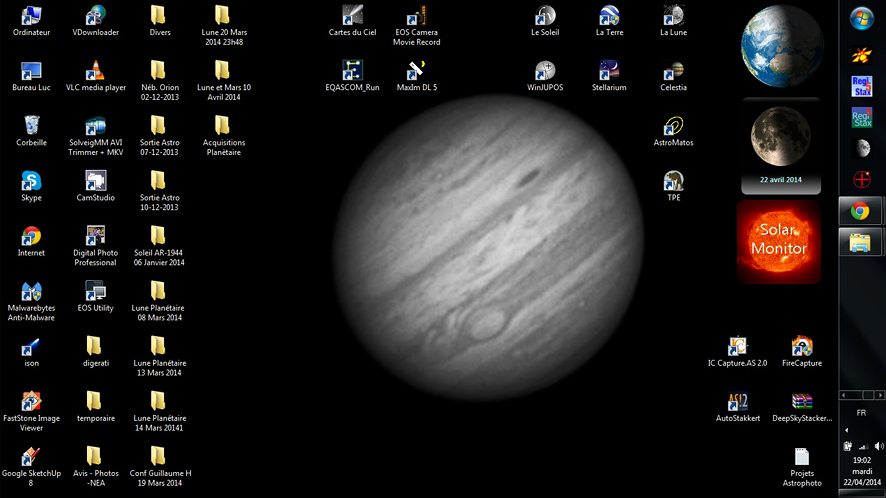Open Windows Explorer from taskbar
Image resolution: width=886 pixels, height=498 pixels.
pos(860,242)
